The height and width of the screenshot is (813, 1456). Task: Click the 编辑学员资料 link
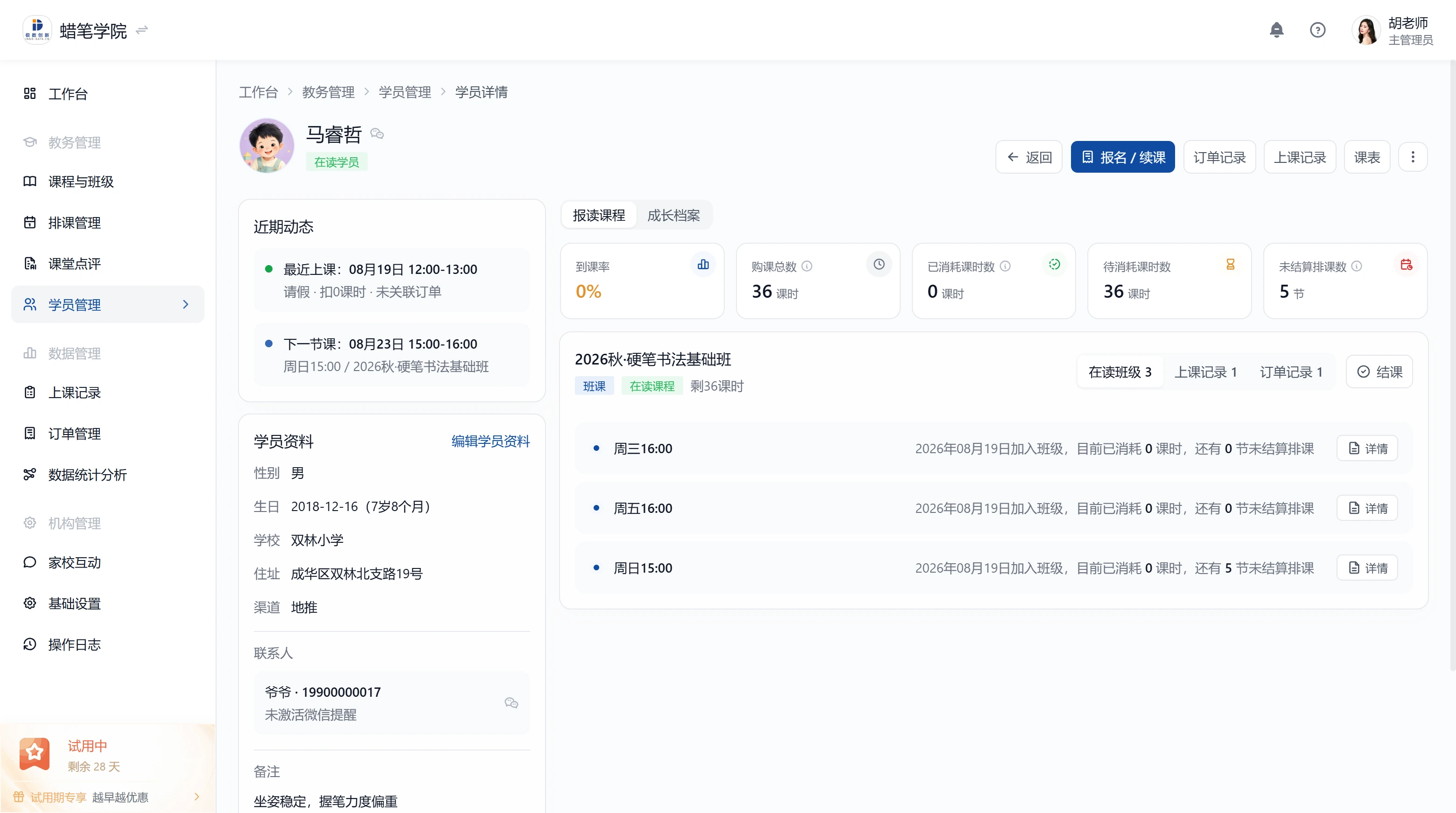pyautogui.click(x=490, y=441)
